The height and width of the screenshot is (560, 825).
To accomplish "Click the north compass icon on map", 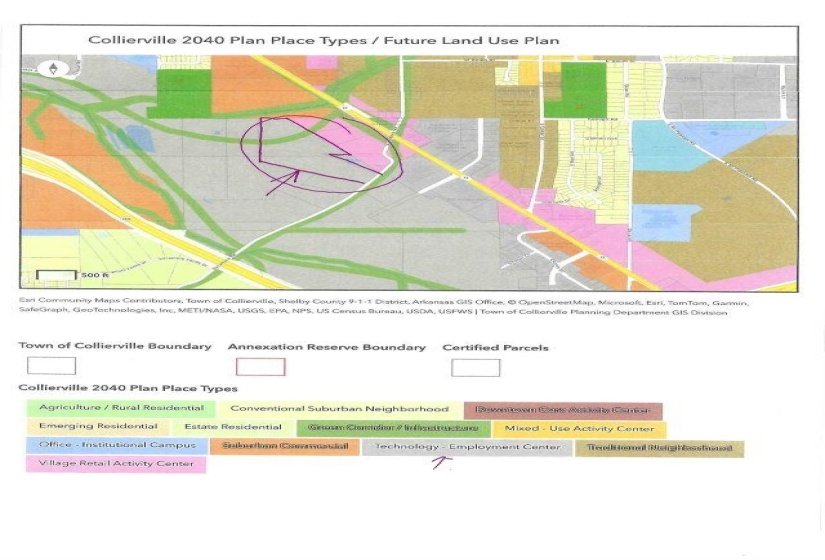I will pyautogui.click(x=52, y=69).
